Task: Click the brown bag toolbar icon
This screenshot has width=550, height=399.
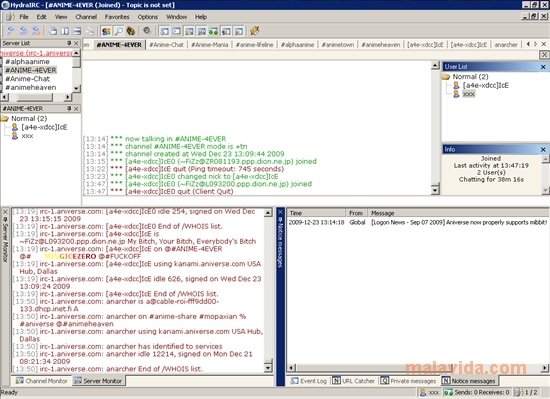Action: (x=131, y=31)
